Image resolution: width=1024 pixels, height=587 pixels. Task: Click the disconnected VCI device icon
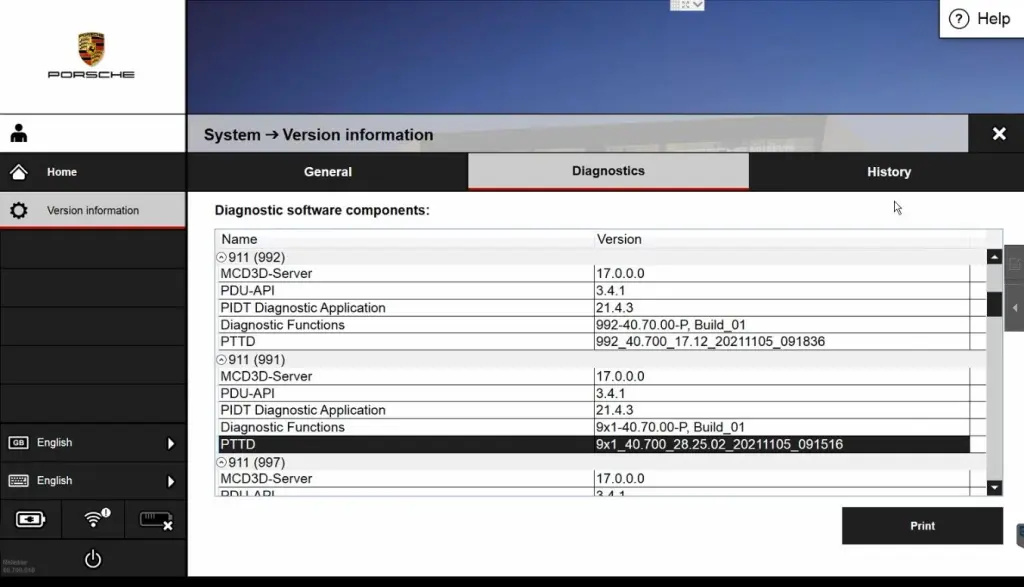pyautogui.click(x=155, y=519)
